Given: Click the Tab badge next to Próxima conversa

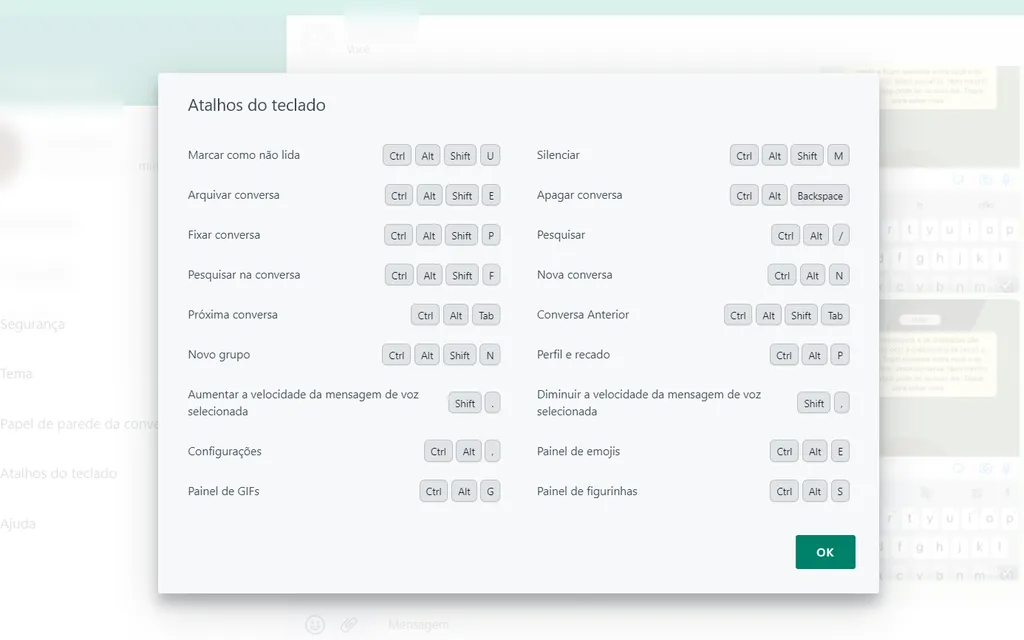Looking at the screenshot, I should [x=486, y=314].
